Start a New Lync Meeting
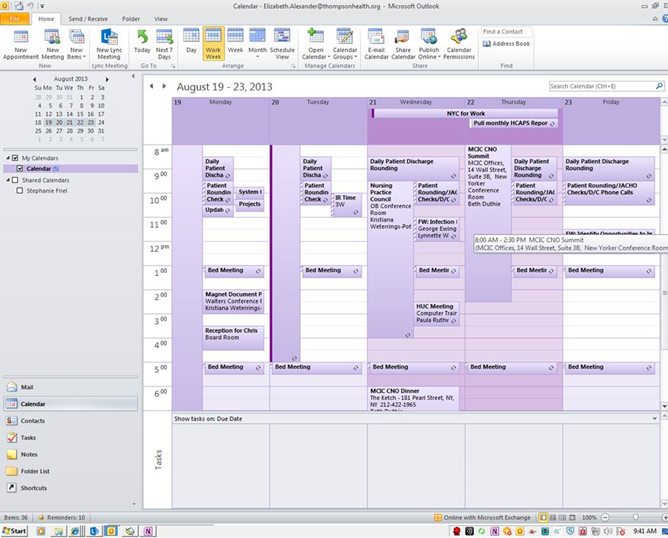 (109, 44)
